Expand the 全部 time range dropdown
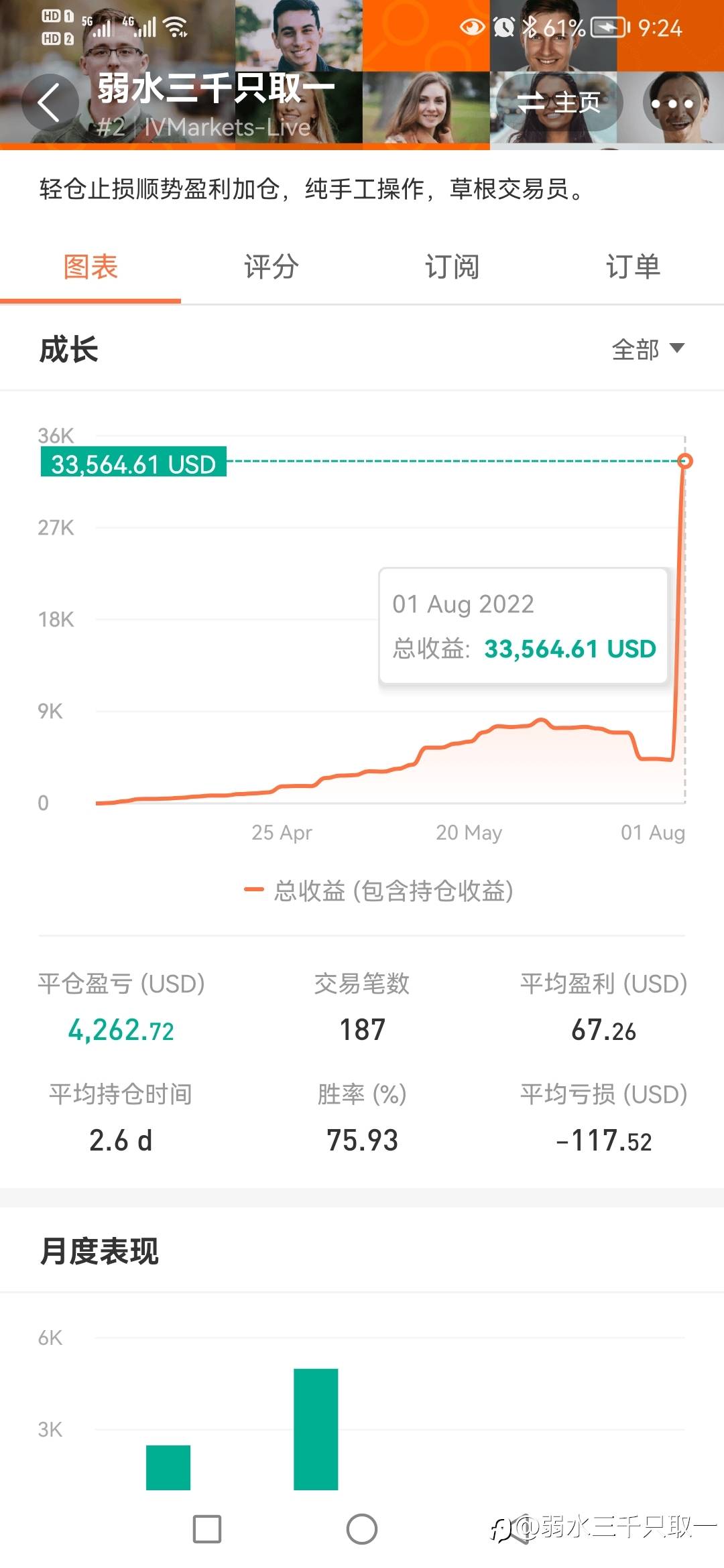The height and width of the screenshot is (1568, 724). tap(648, 349)
